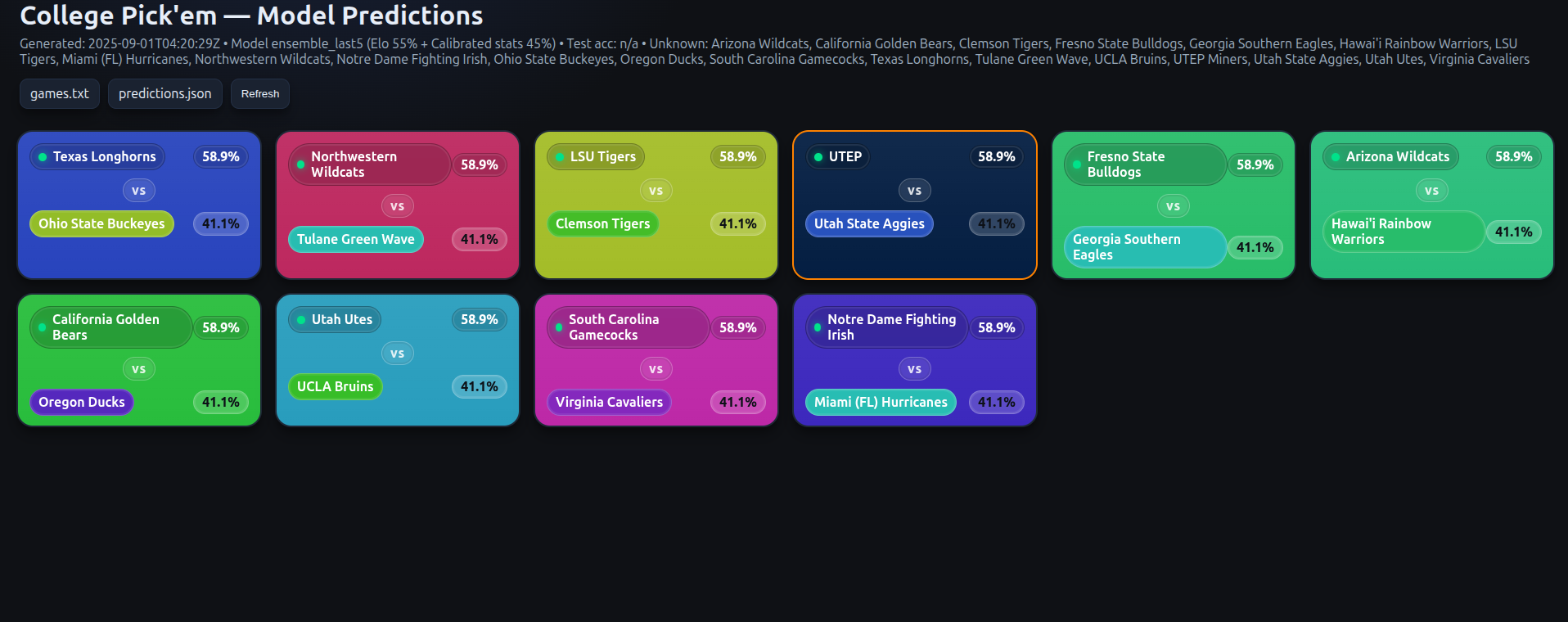The height and width of the screenshot is (622, 1568).
Task: Select the Tulane Green Wave pill
Action: point(355,239)
